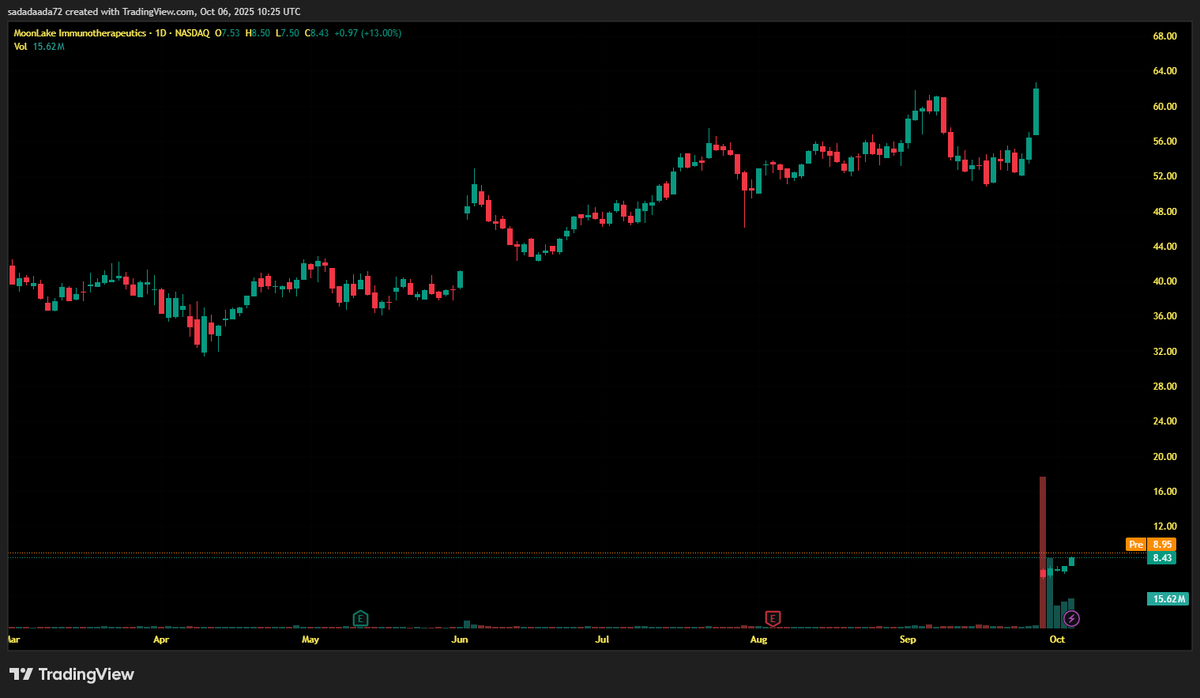This screenshot has width=1200, height=698.
Task: Click the green 15.62M volume axis label
Action: tap(1167, 599)
